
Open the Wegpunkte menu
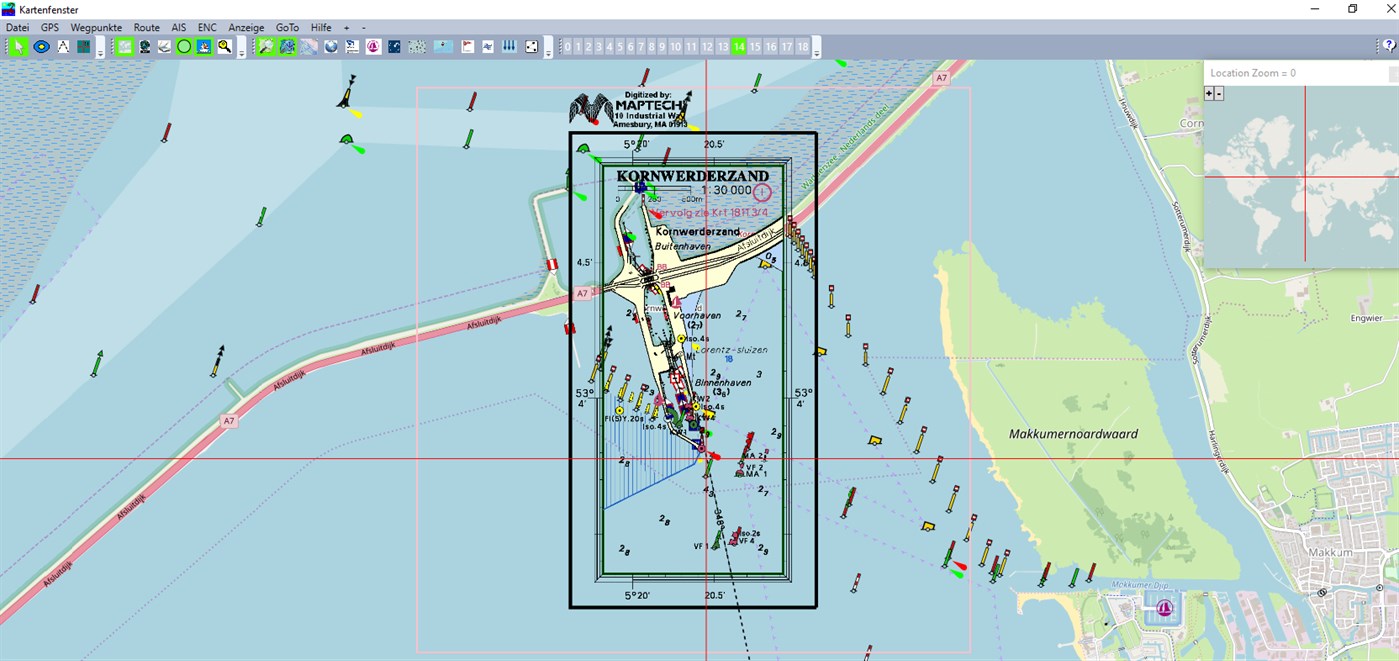(95, 27)
